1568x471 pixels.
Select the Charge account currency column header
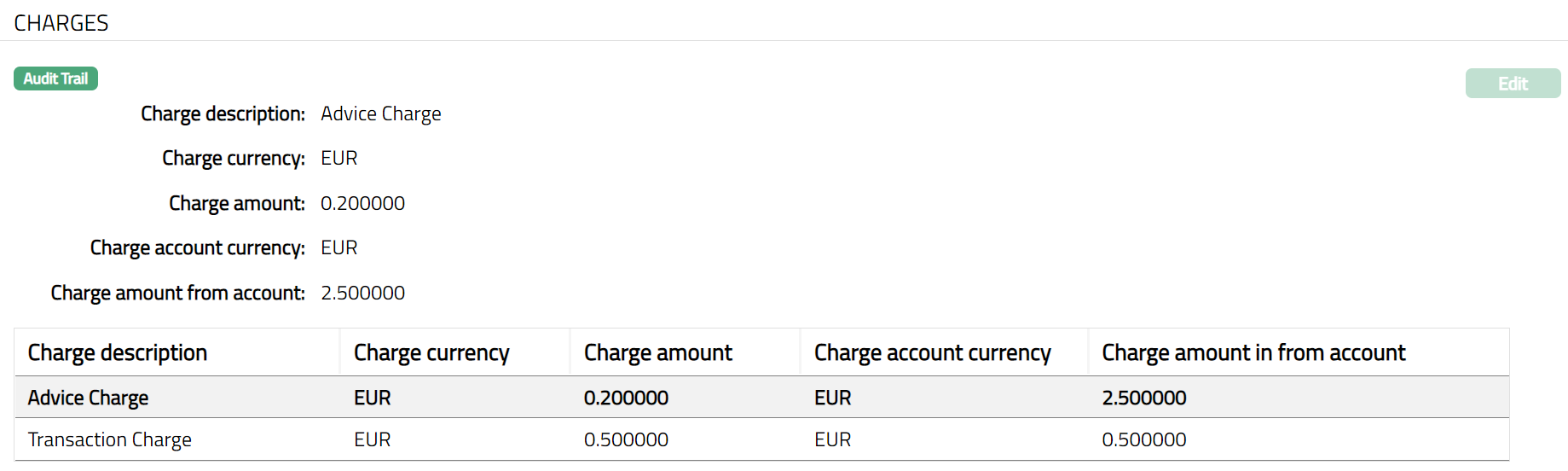coord(932,352)
